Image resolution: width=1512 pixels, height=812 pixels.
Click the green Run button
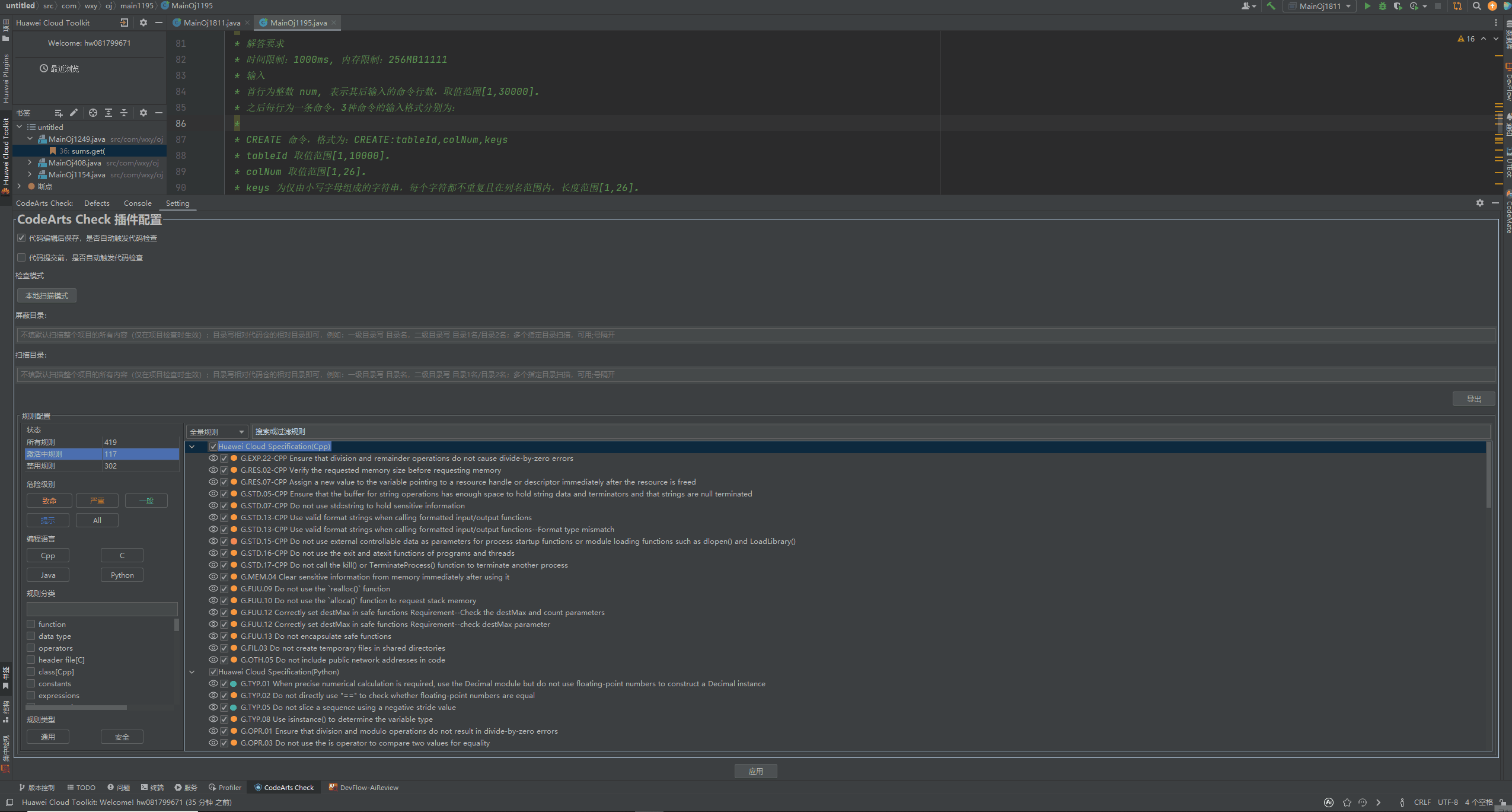1367,6
